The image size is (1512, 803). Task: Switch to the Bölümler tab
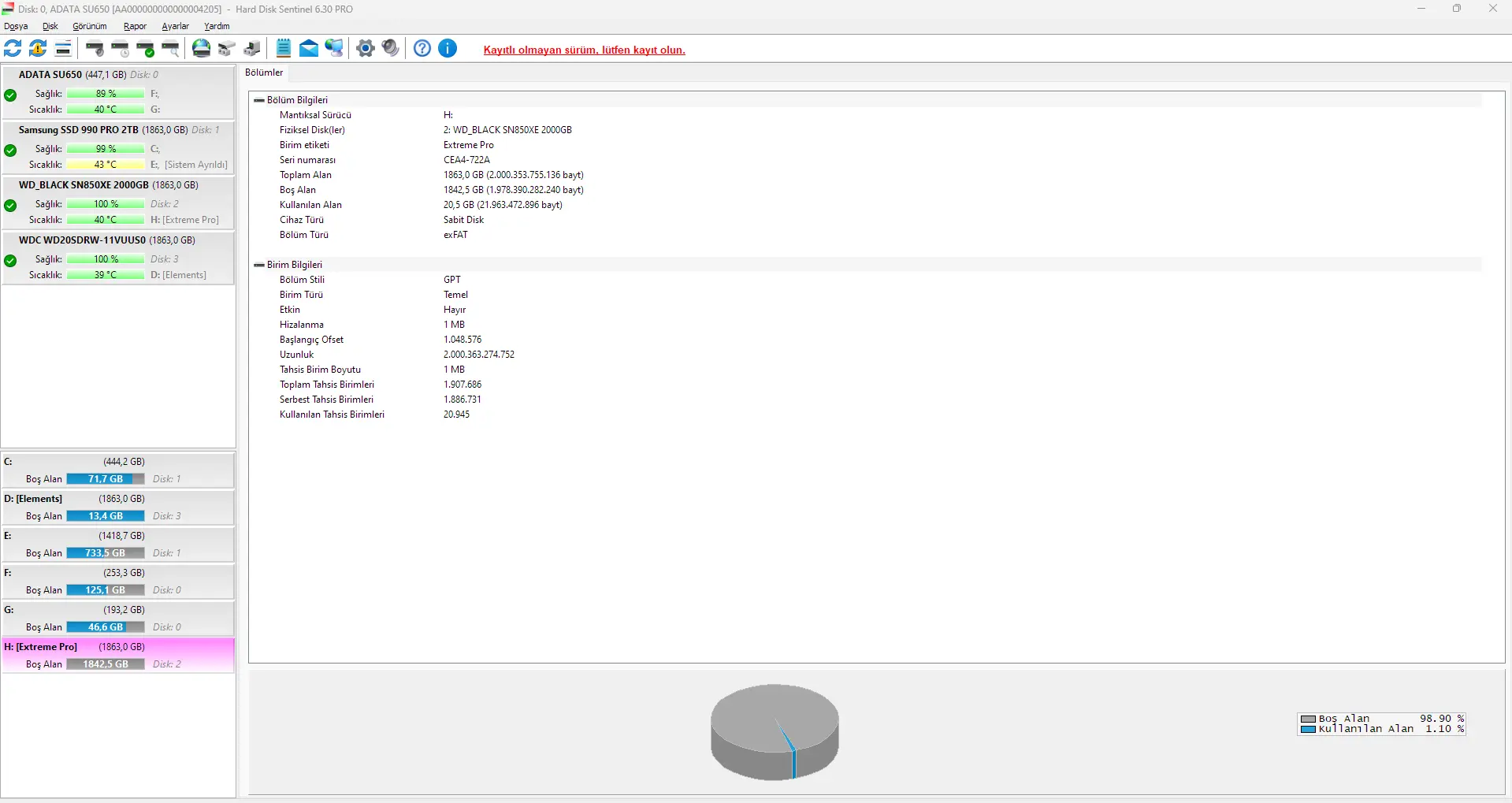pos(264,72)
